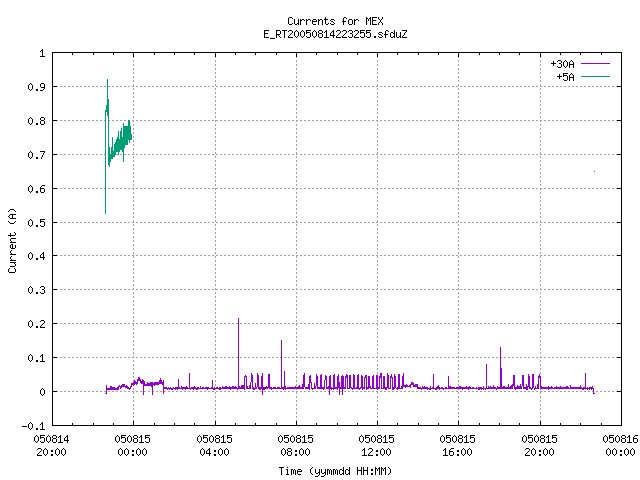This screenshot has width=640, height=480.
Task: Click the y-axis tick label -0.1
Action: 33,426
